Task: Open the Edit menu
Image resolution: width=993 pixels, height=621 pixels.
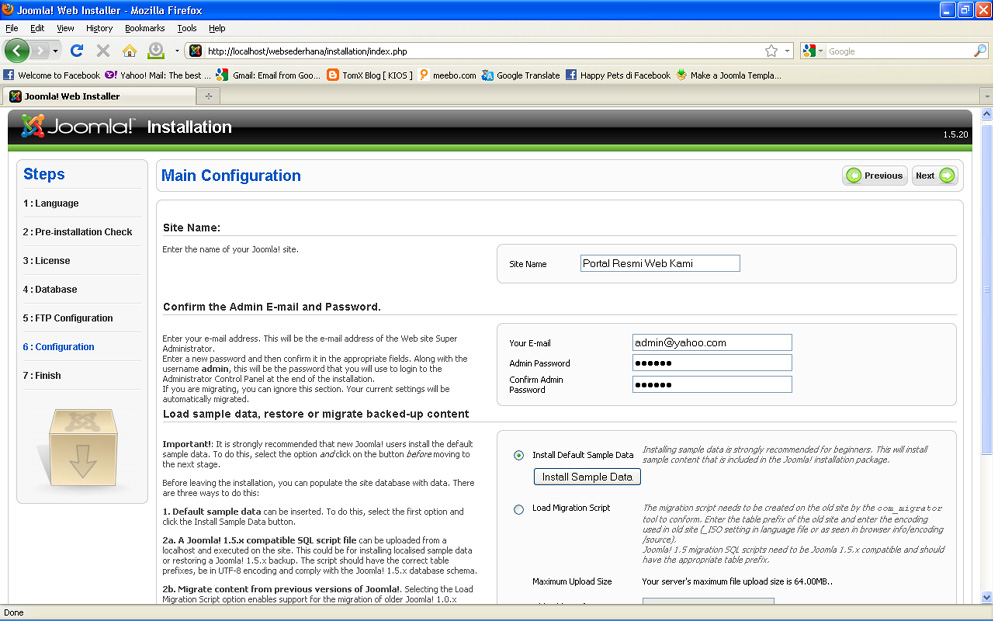Action: pos(37,28)
